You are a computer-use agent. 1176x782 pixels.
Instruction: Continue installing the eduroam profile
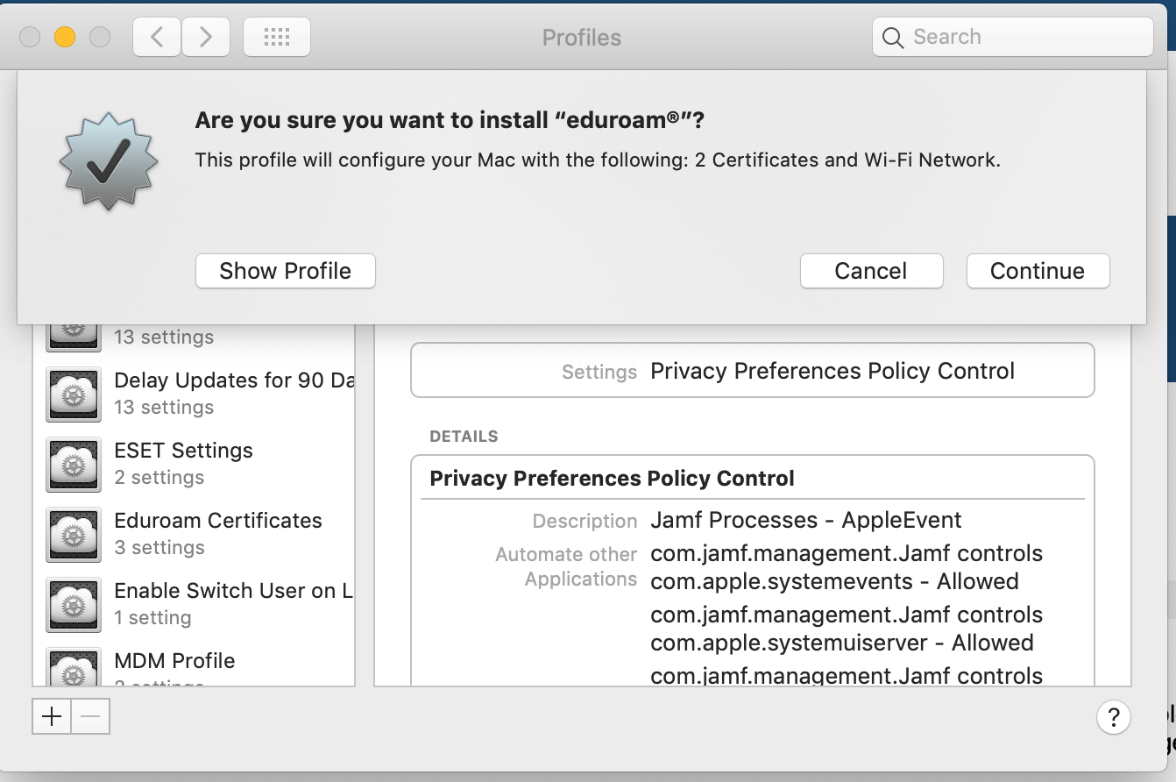pos(1038,271)
